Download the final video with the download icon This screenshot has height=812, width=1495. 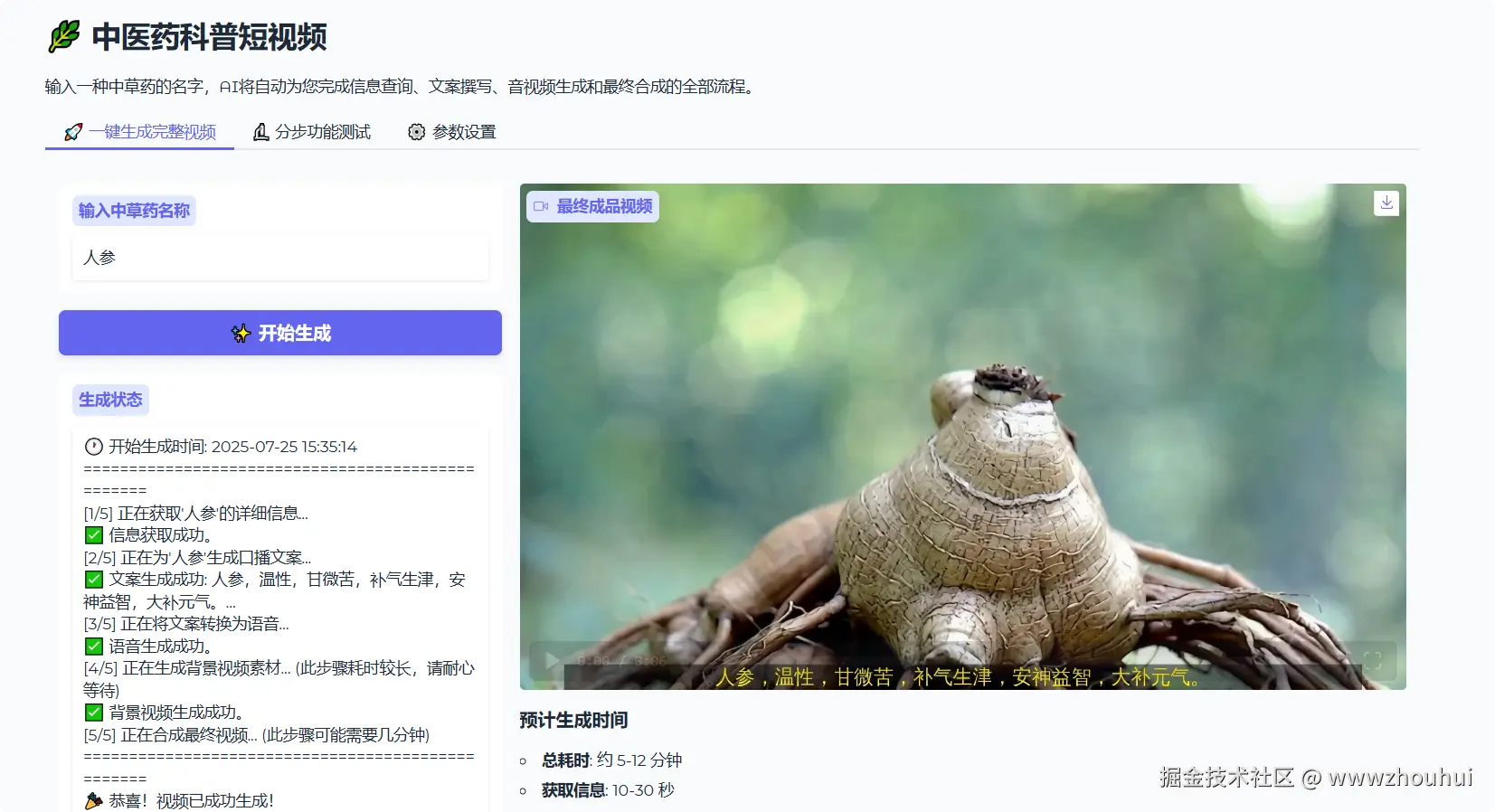click(x=1386, y=203)
